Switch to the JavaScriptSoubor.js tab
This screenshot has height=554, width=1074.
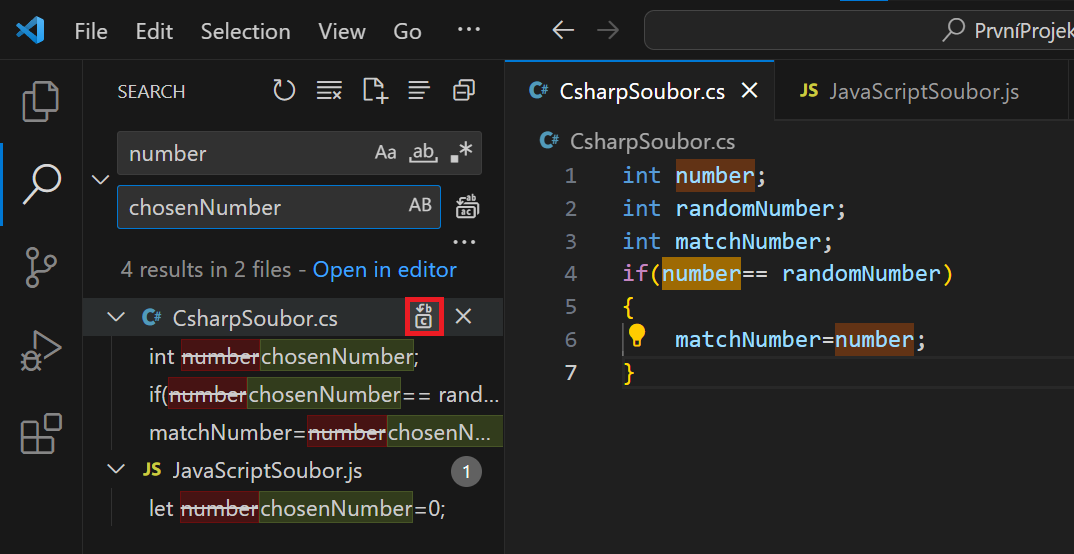pos(923,91)
